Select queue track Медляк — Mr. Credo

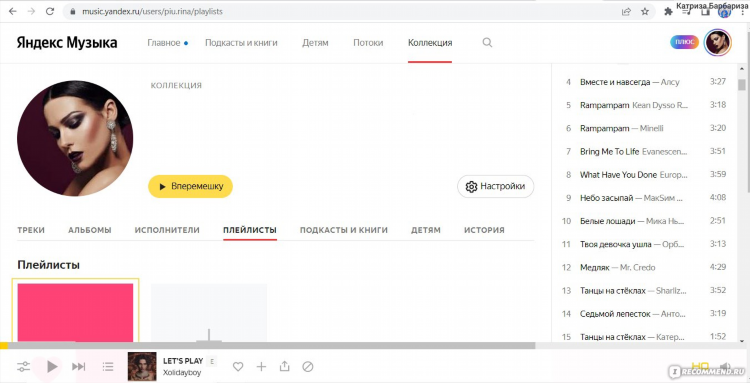(x=644, y=267)
